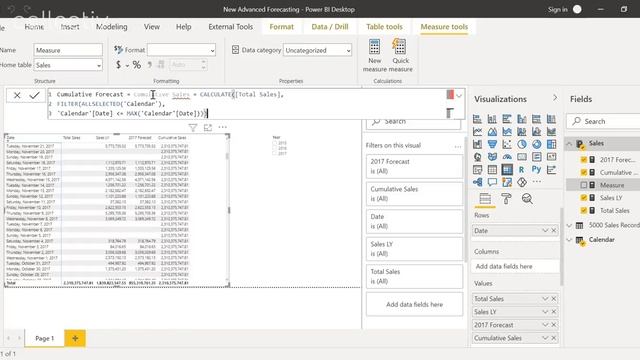Expand the 5000 Sales Records table
The image size is (640, 360).
(569, 225)
